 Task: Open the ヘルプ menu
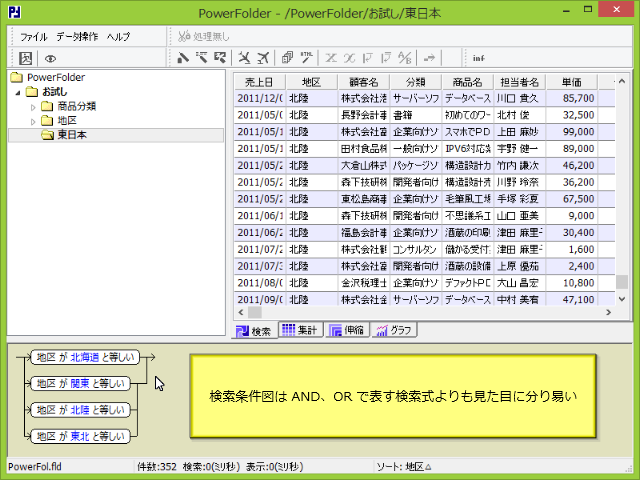click(118, 37)
